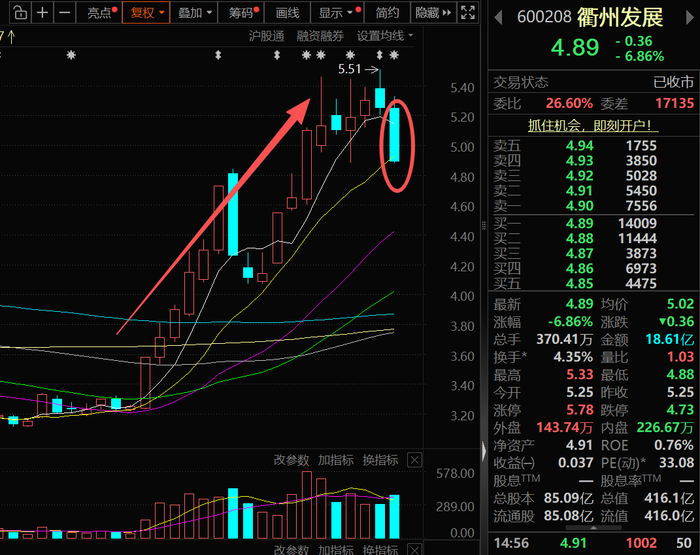
Task: Click the first snowflake event marker
Action: (71, 55)
